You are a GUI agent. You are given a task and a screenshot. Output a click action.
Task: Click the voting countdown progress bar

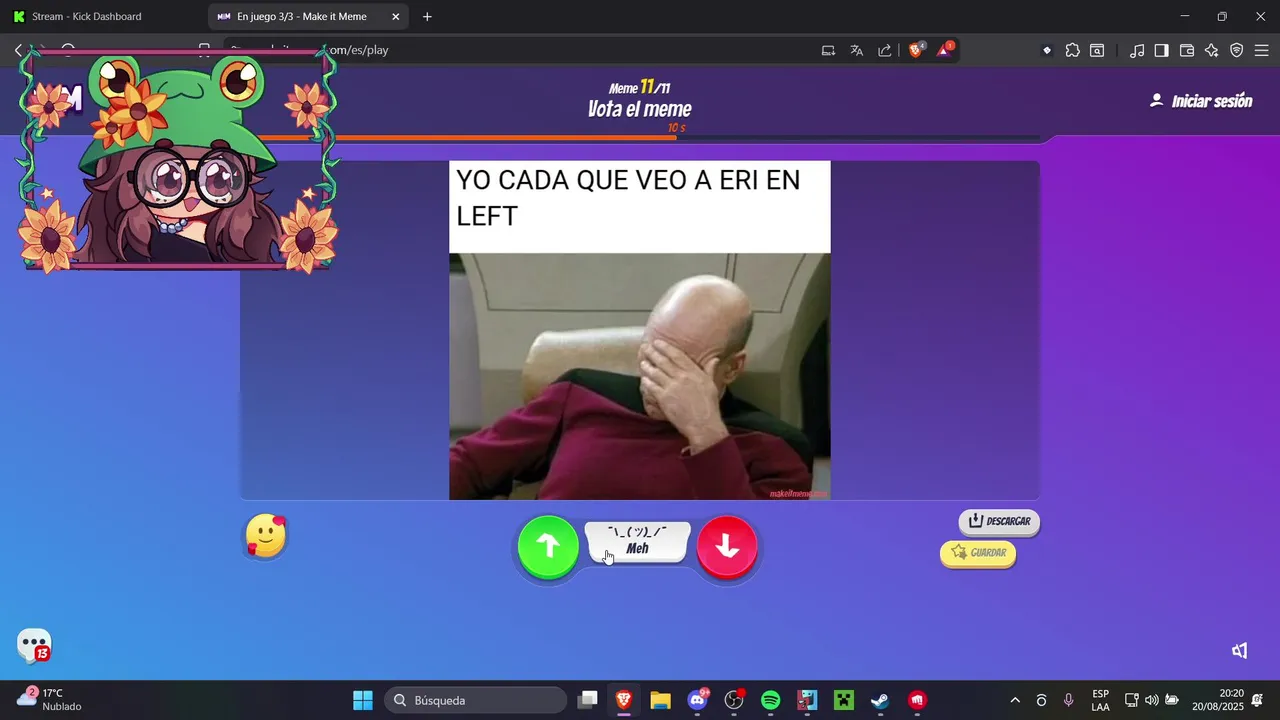coord(640,137)
